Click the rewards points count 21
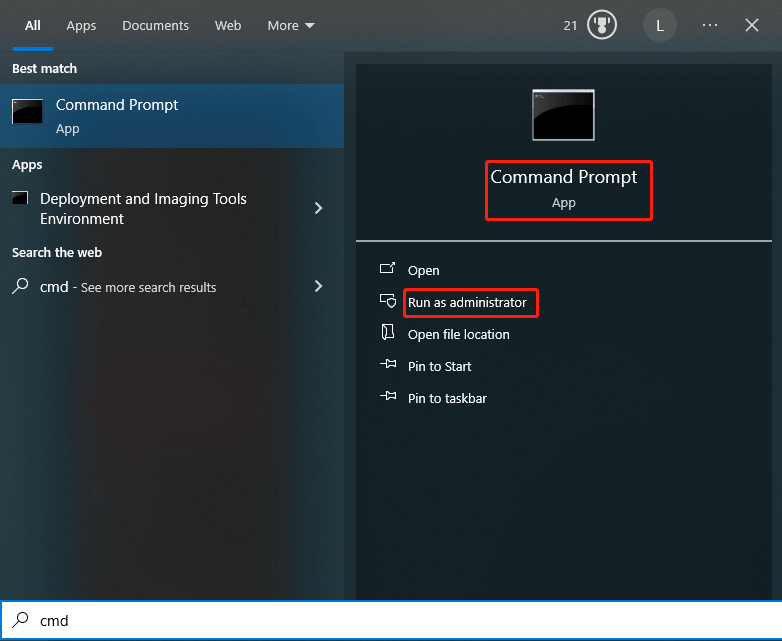This screenshot has width=782, height=641. pyautogui.click(x=570, y=25)
